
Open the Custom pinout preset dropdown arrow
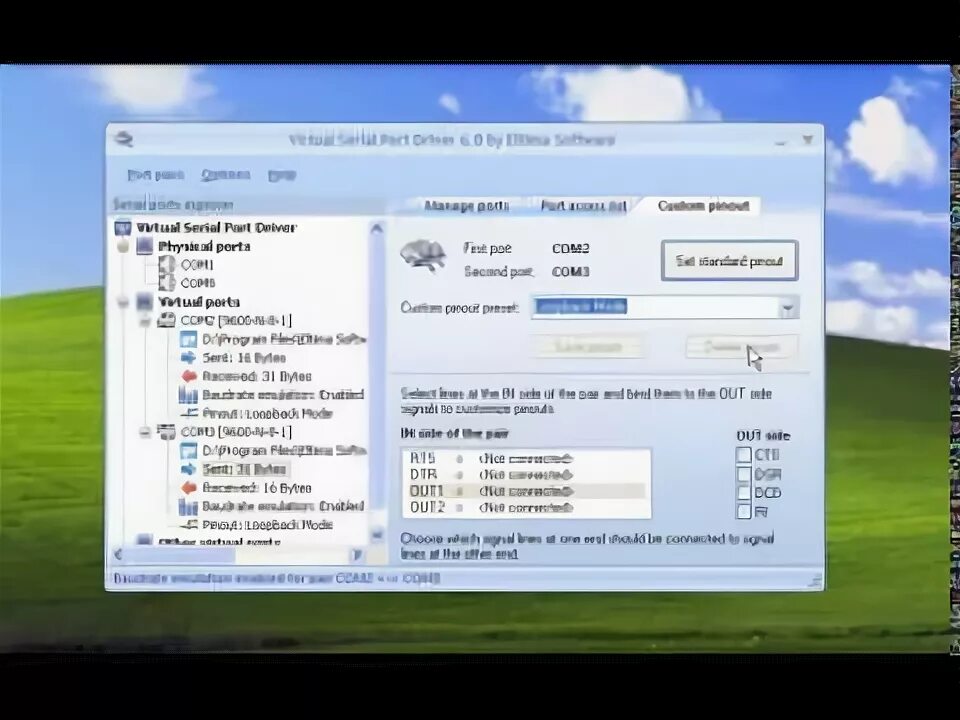click(x=789, y=307)
